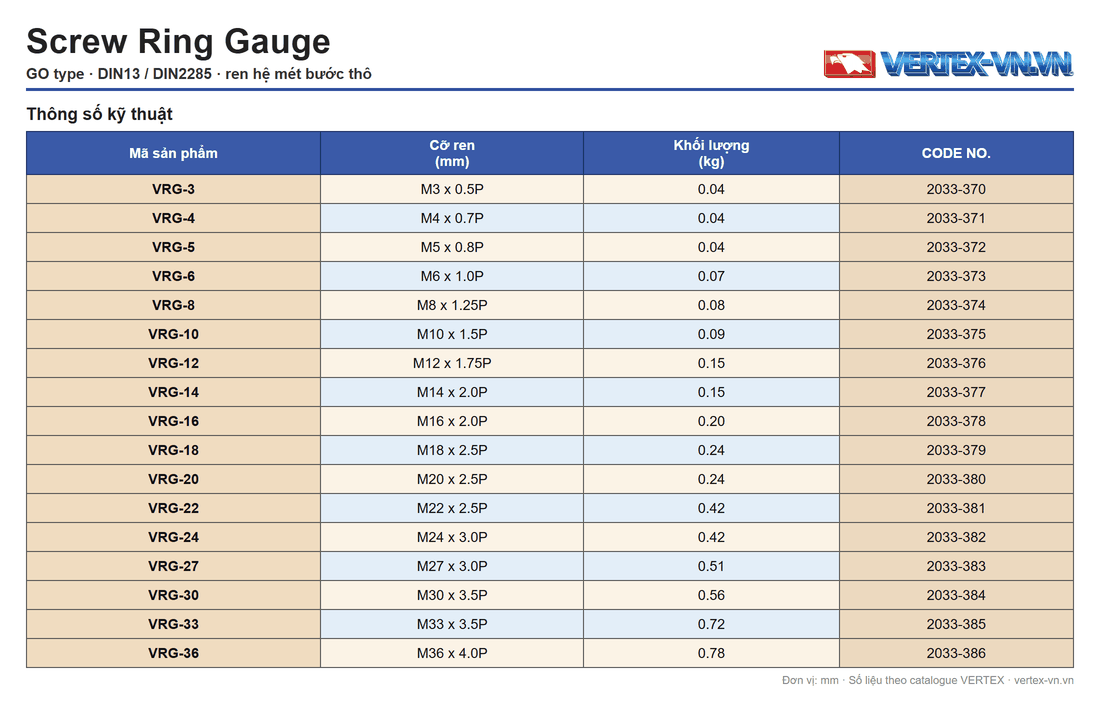Select product code VRG-36
Viewport: 1100px width, 705px height.
173,653
